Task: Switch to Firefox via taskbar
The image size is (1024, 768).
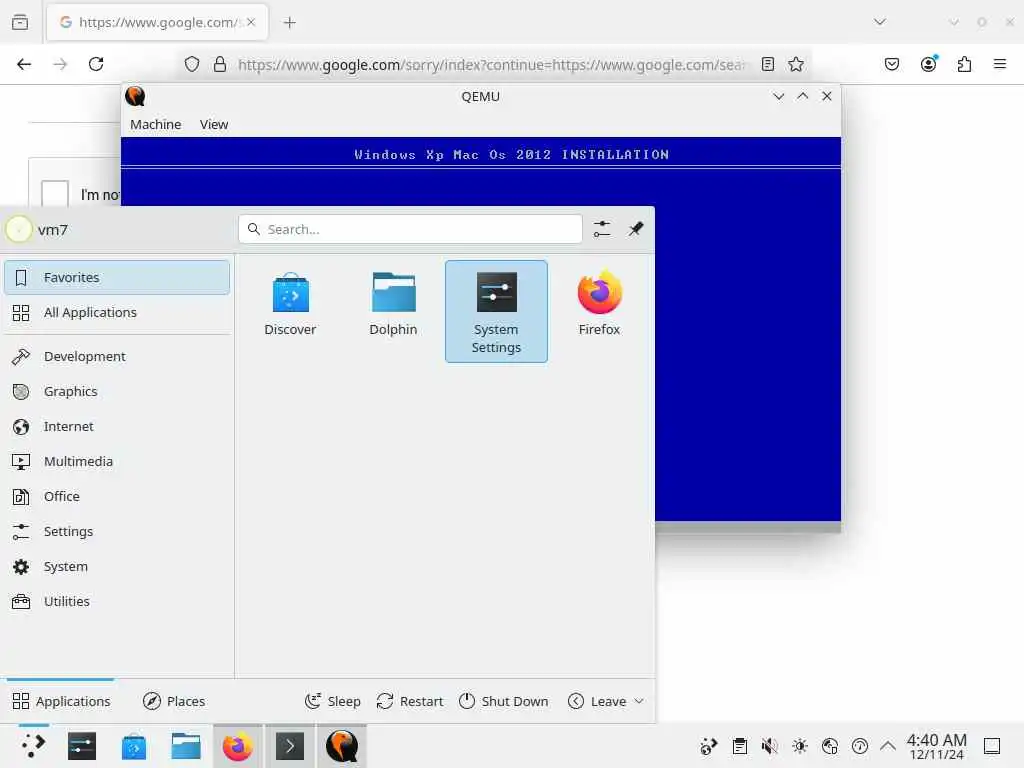Action: click(238, 746)
